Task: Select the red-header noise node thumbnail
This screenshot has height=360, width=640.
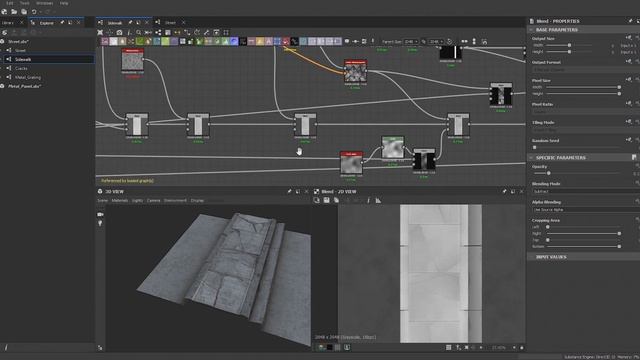Action: coord(133,61)
